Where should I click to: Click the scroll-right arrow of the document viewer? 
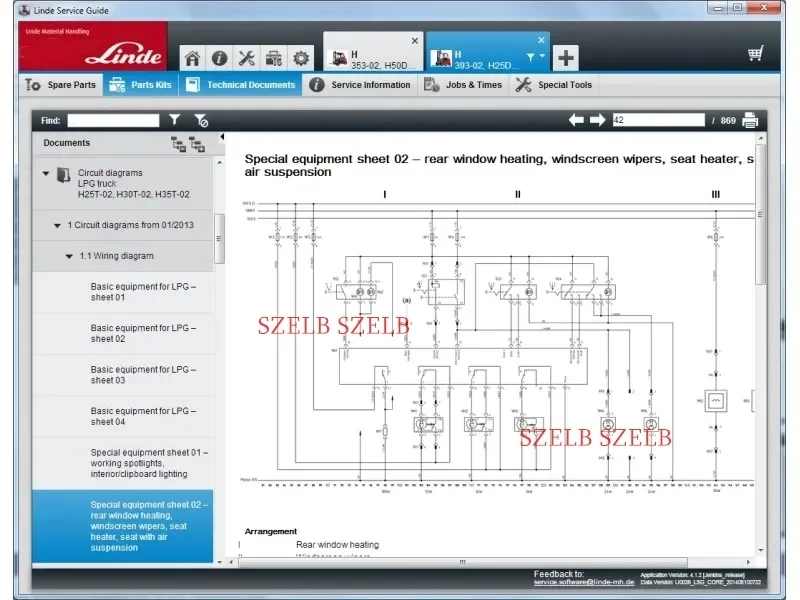tap(748, 562)
